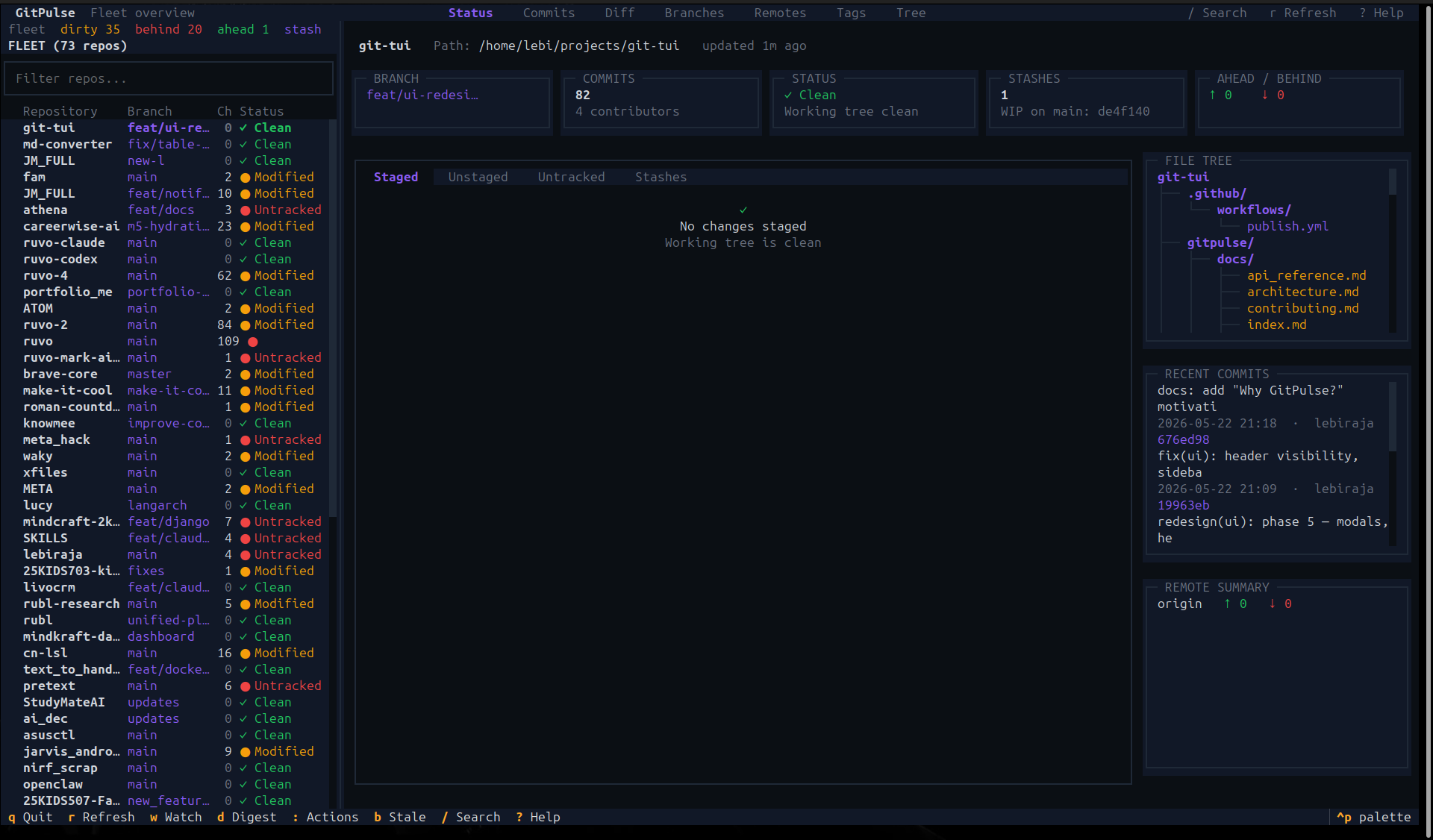Open architecture.md in the file tree
This screenshot has height=840, width=1433.
[1302, 292]
